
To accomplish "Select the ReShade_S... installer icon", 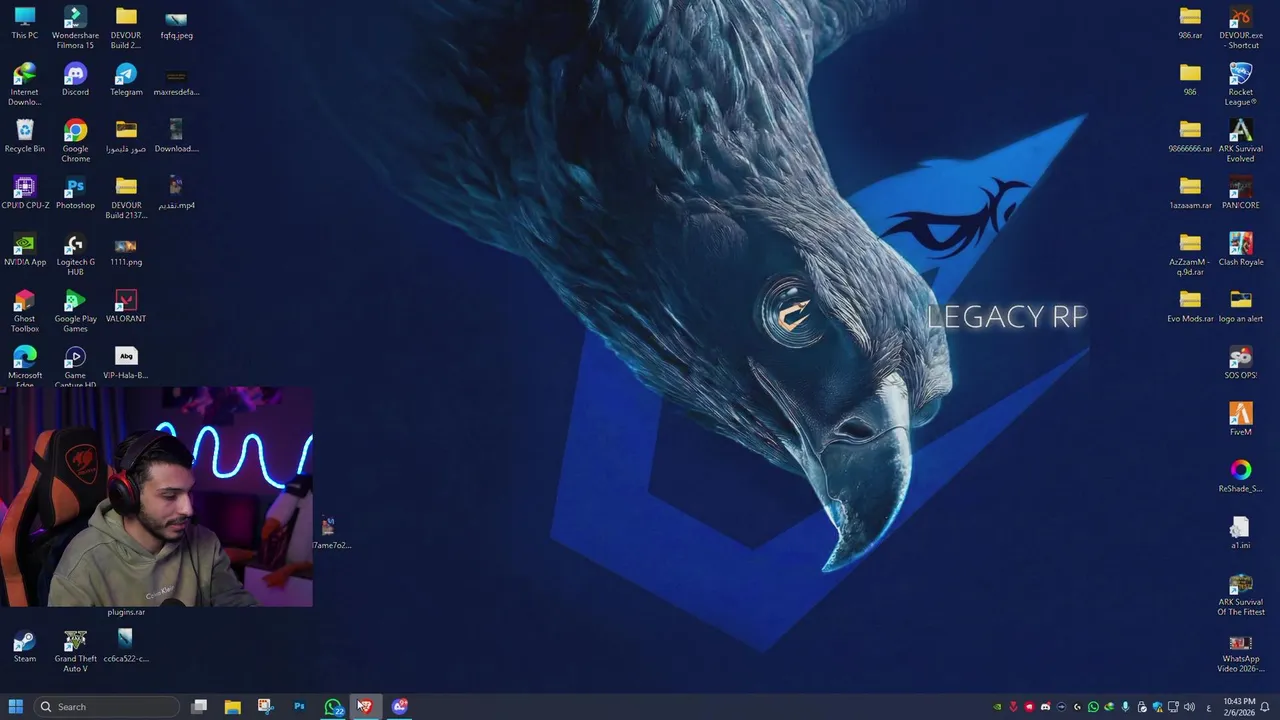I will pos(1240,477).
